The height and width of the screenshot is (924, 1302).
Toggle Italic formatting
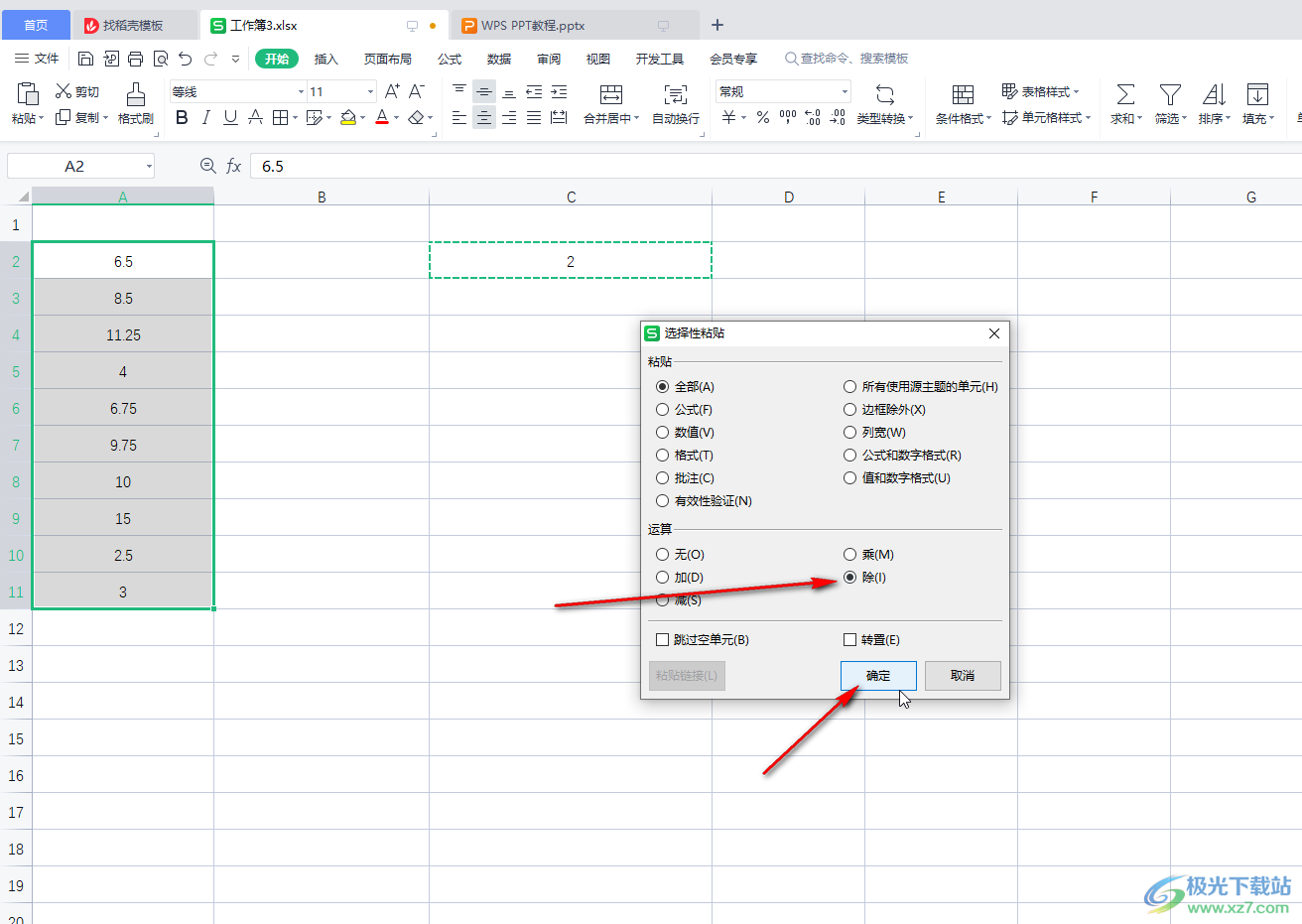click(x=205, y=118)
